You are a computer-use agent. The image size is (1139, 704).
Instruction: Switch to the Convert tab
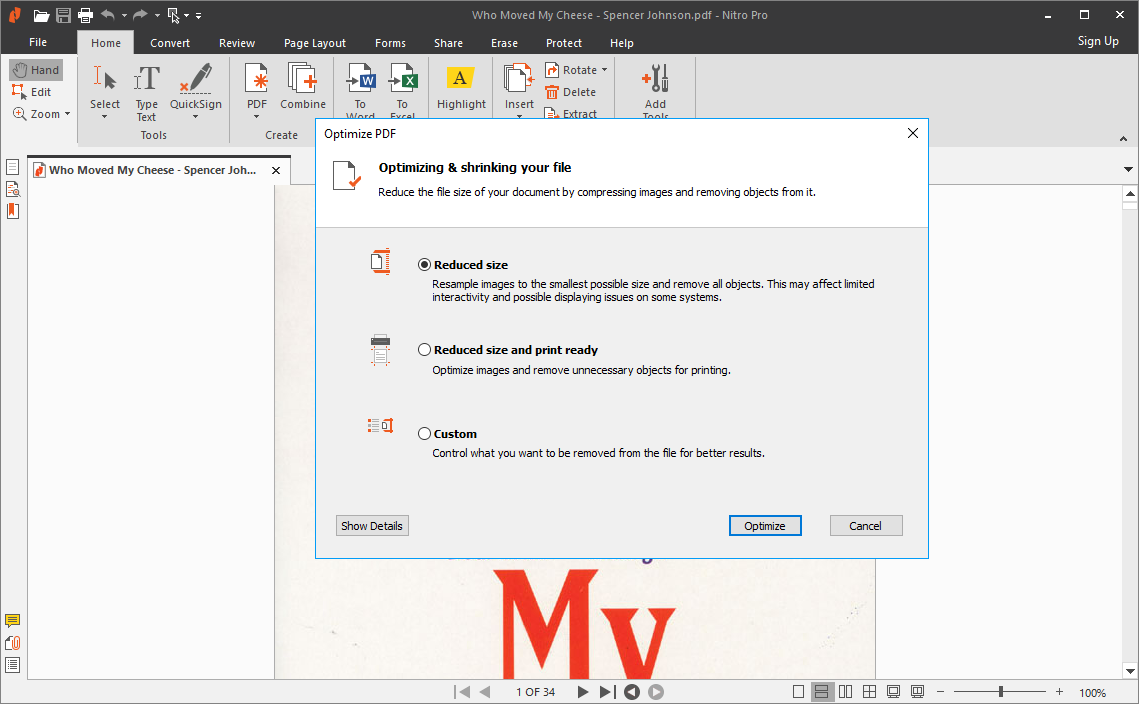pyautogui.click(x=170, y=43)
